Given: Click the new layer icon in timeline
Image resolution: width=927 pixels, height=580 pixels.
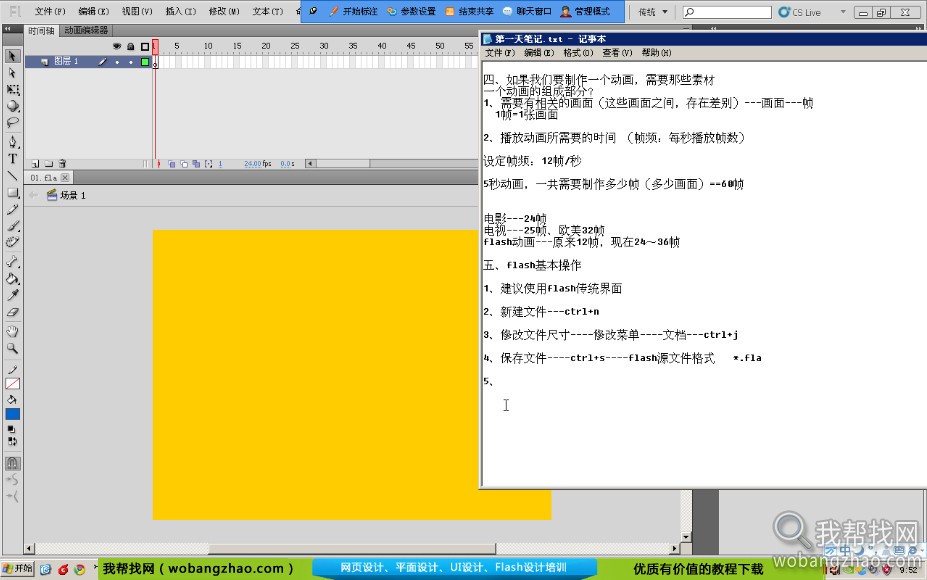Looking at the screenshot, I should (35, 164).
